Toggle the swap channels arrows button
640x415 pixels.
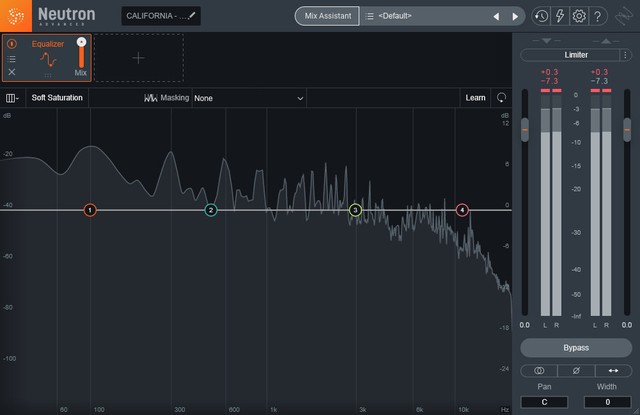pyautogui.click(x=611, y=371)
